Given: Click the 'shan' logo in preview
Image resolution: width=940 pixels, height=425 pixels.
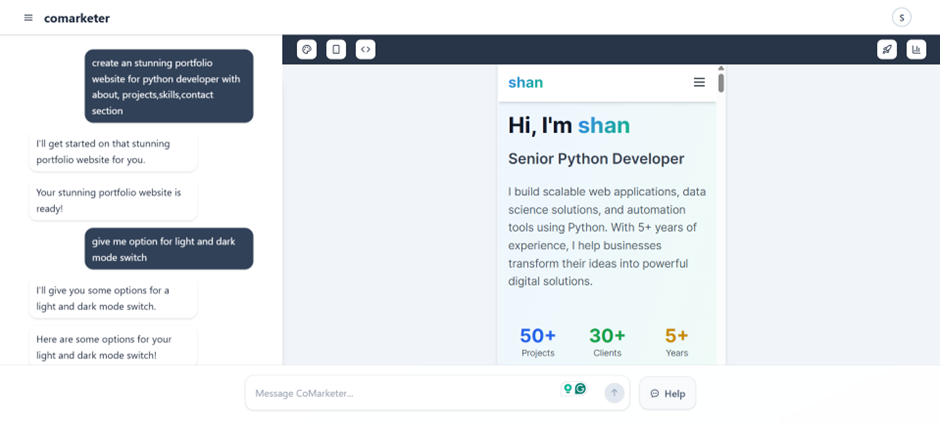Looking at the screenshot, I should tap(525, 82).
